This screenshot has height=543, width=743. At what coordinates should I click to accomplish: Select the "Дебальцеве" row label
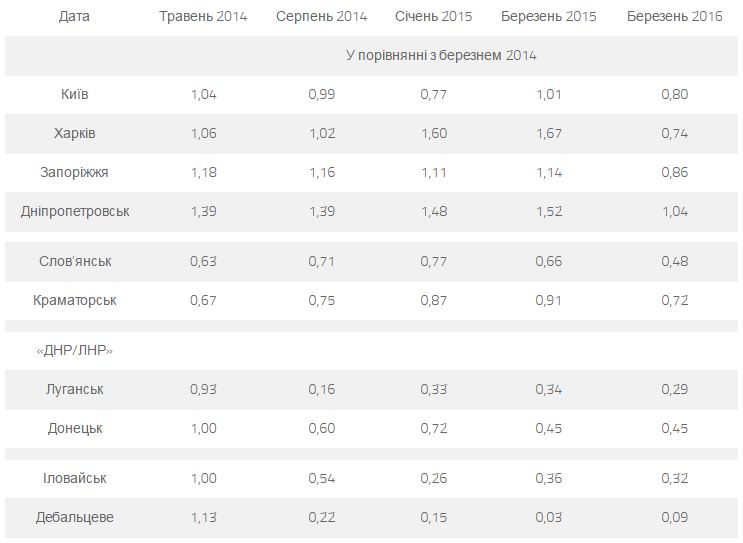[74, 517]
